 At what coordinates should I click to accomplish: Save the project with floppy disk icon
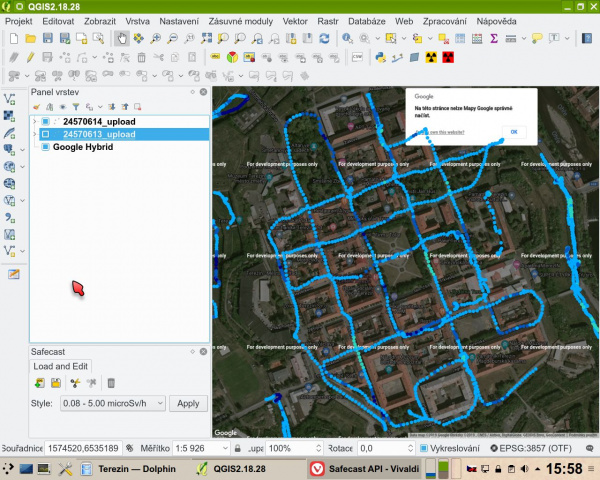47,38
